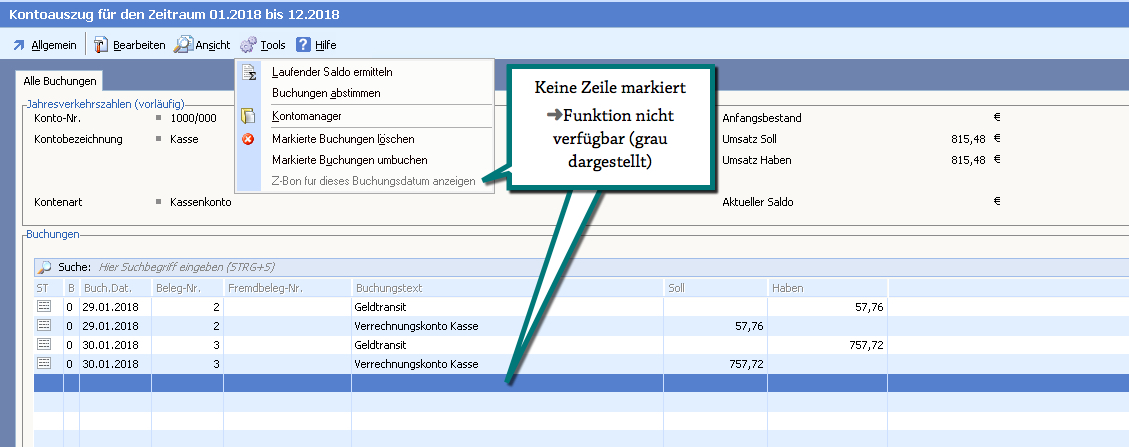The height and width of the screenshot is (447, 1129).
Task: Sort by Buch.Dat. column header
Action: [114, 288]
